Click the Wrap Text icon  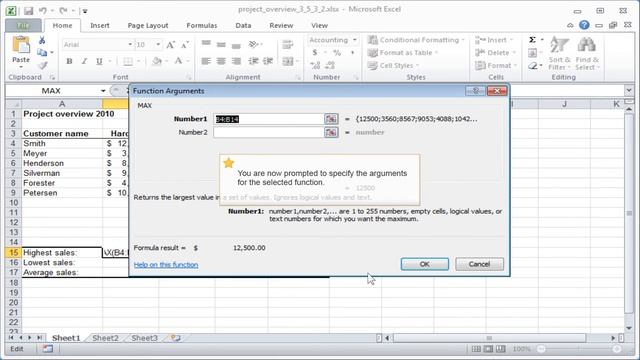click(288, 44)
